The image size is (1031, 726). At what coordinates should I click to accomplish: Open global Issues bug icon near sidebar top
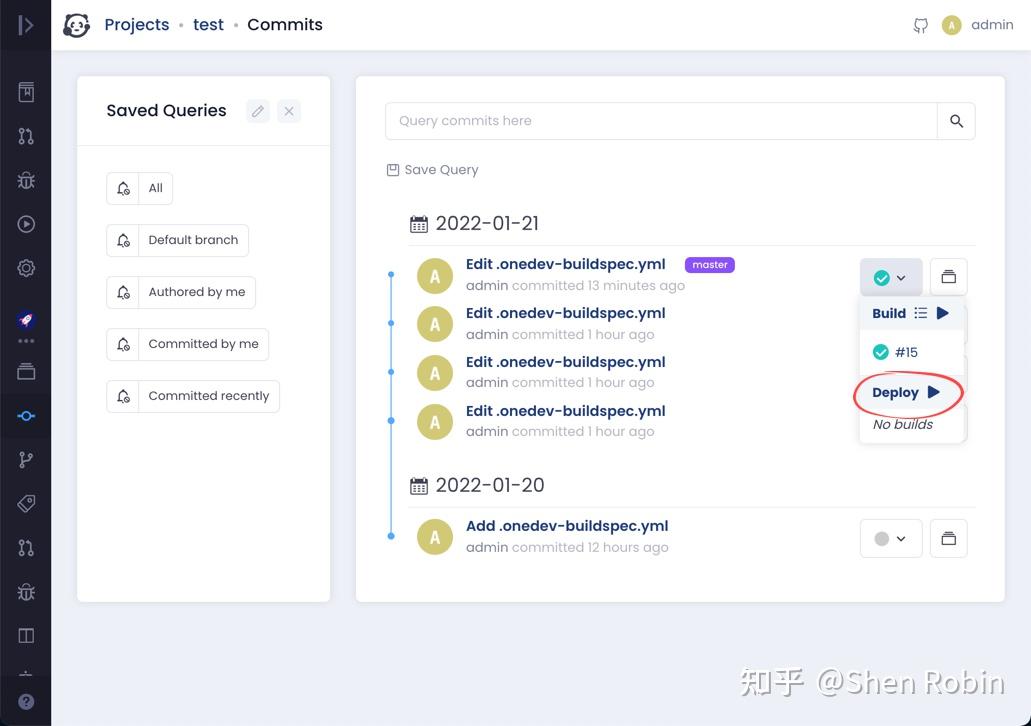click(26, 180)
